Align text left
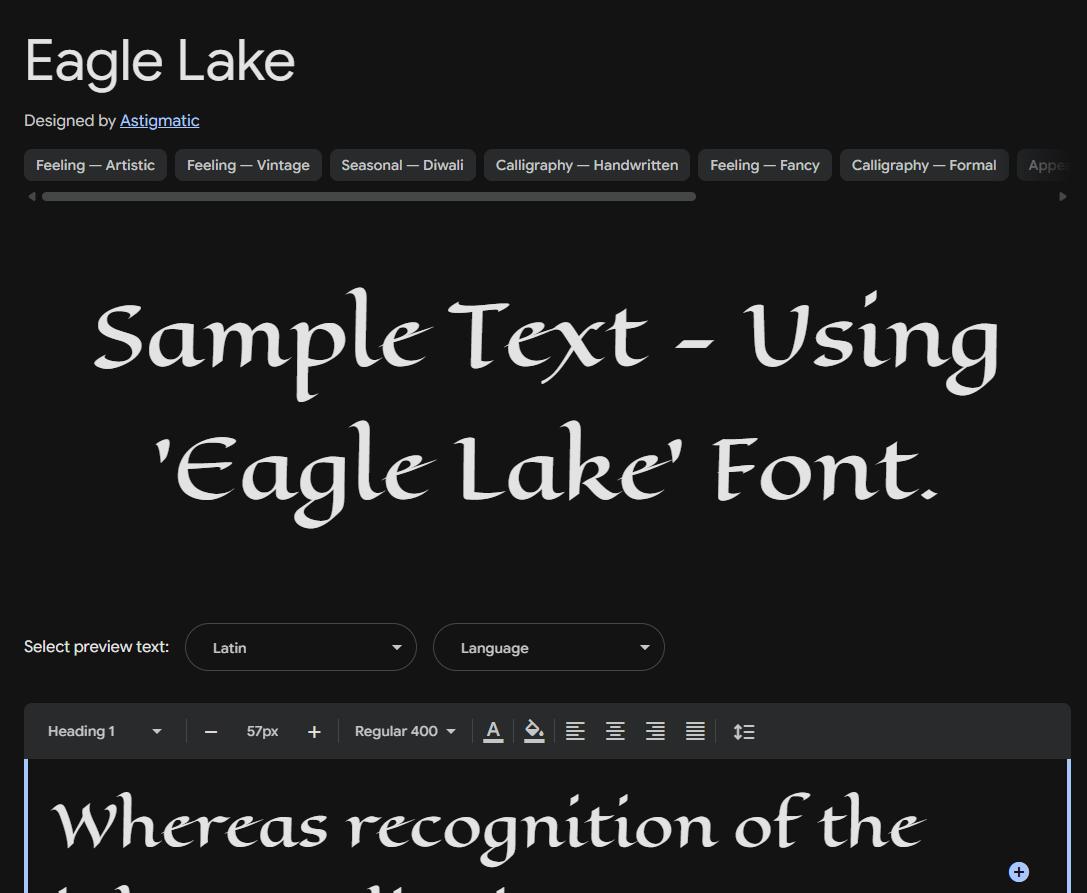Image resolution: width=1087 pixels, height=893 pixels. pos(575,731)
